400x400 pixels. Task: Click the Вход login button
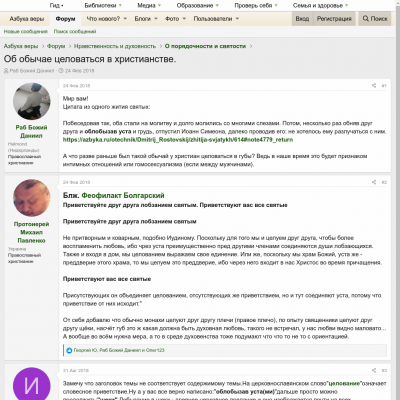tap(302, 19)
